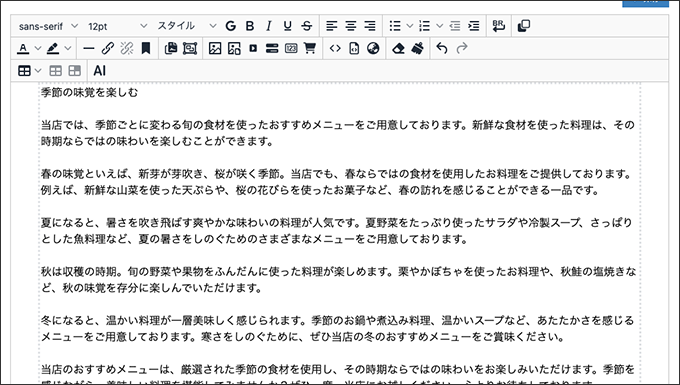This screenshot has height=385, width=680.
Task: Click the paragraph starting with 当店では、季節ごとに
Action: (x=337, y=133)
